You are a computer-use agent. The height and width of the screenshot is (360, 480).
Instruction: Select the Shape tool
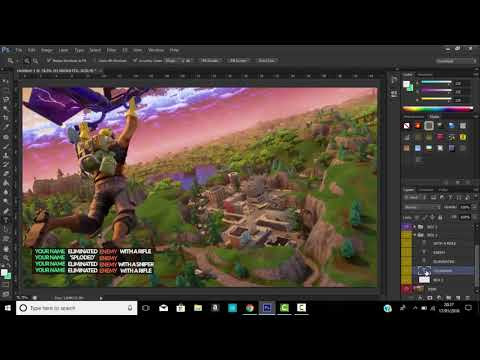click(x=6, y=239)
